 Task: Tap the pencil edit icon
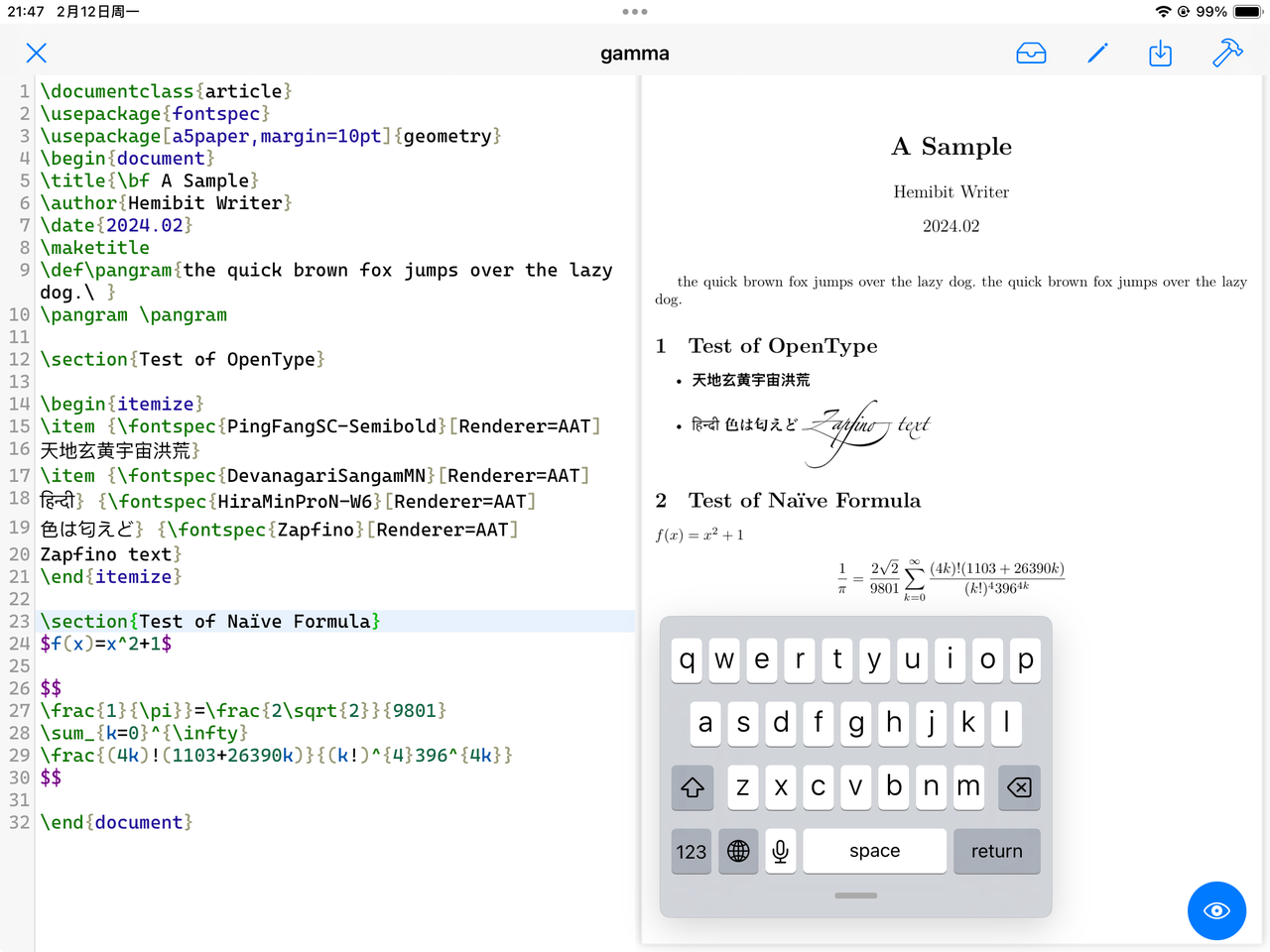pyautogui.click(x=1097, y=54)
